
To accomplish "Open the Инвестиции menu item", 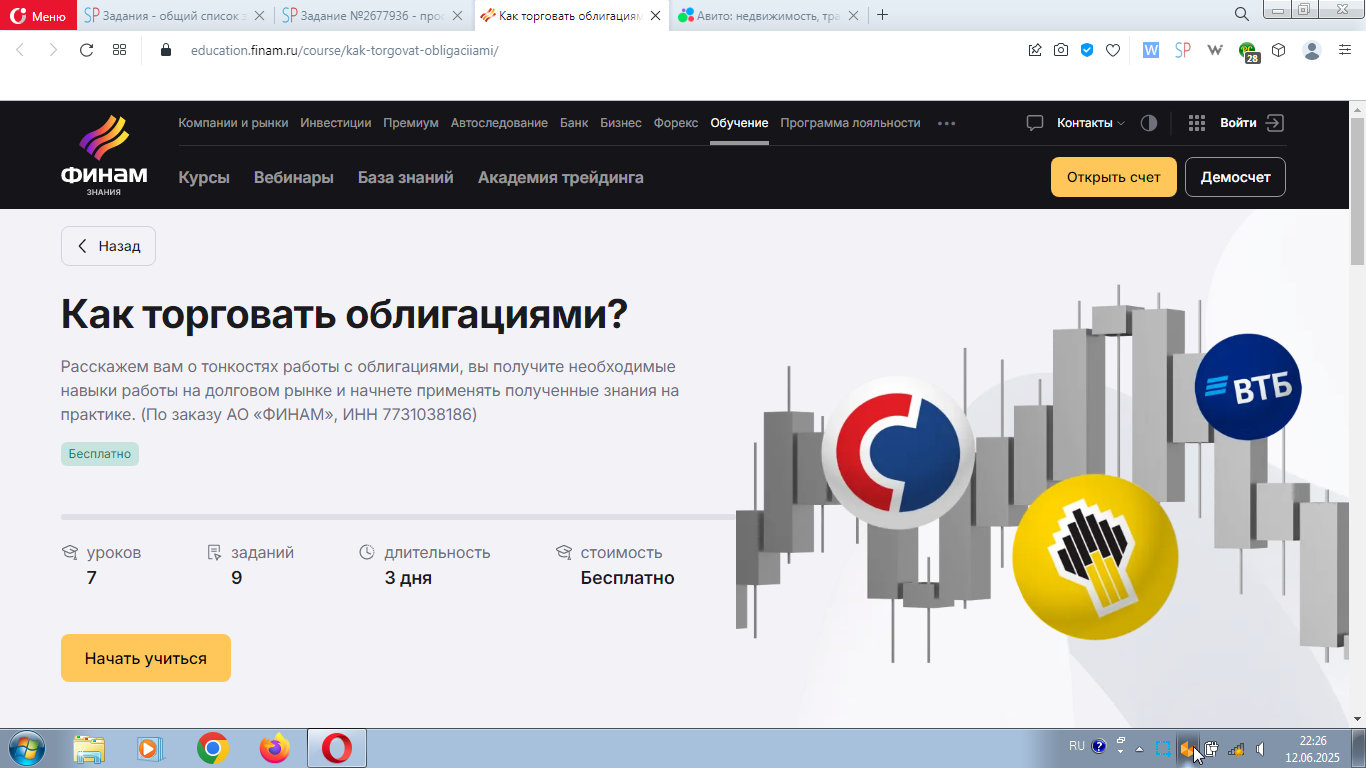I will (x=336, y=123).
